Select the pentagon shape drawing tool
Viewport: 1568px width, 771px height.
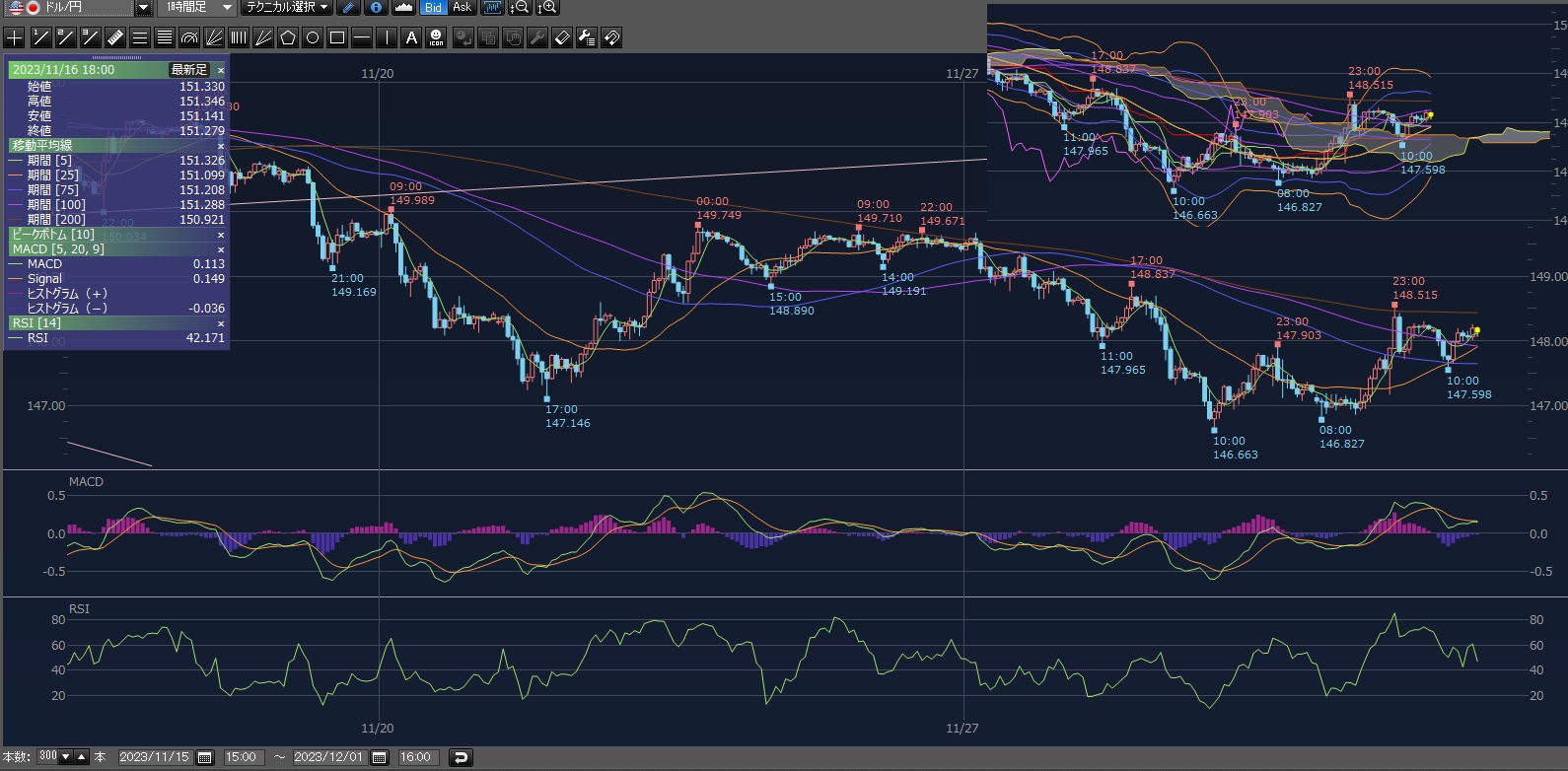click(288, 38)
